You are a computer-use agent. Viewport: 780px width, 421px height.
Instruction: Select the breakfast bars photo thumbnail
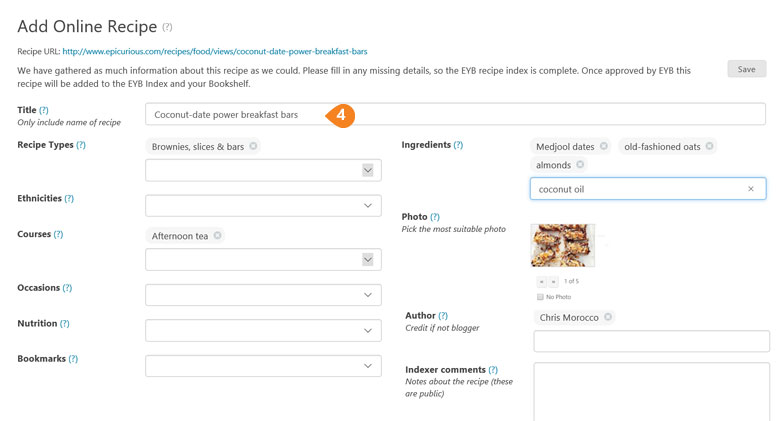(x=563, y=245)
